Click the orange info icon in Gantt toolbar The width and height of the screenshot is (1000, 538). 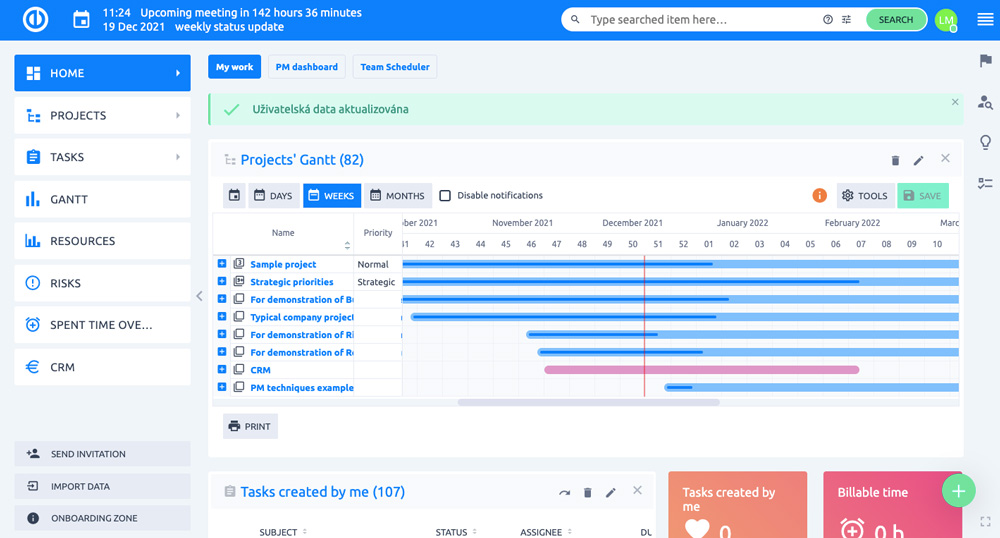[820, 196]
